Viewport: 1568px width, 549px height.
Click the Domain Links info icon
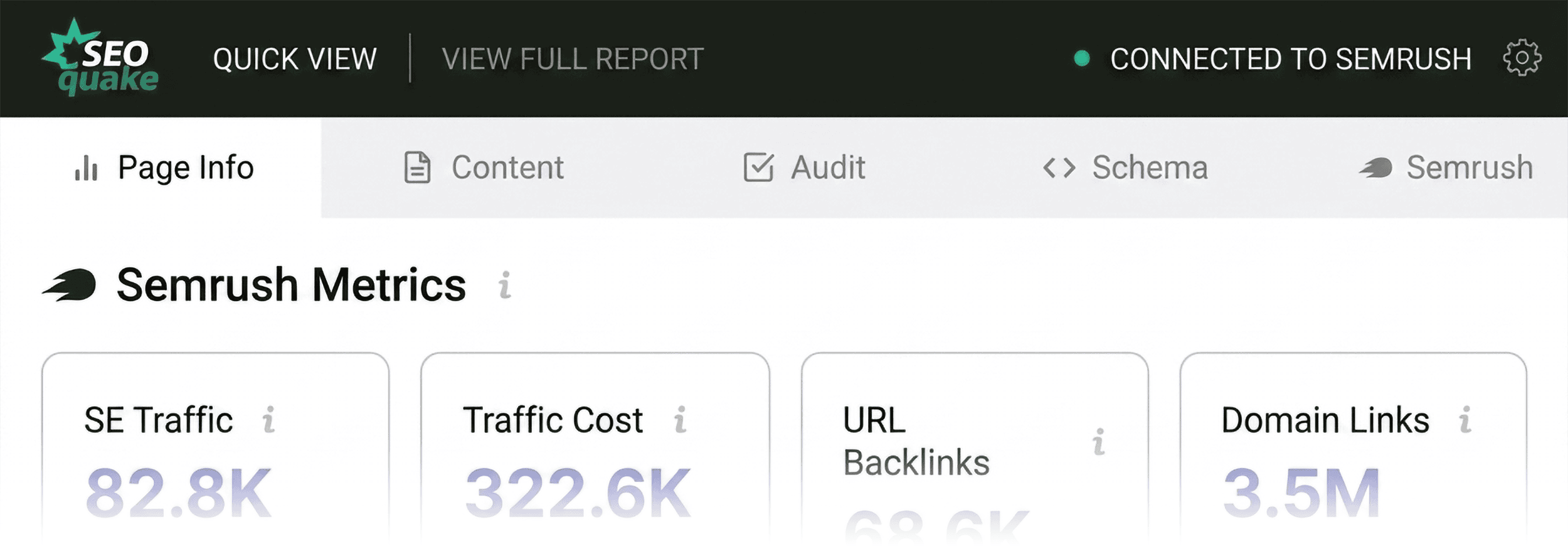(x=1465, y=420)
